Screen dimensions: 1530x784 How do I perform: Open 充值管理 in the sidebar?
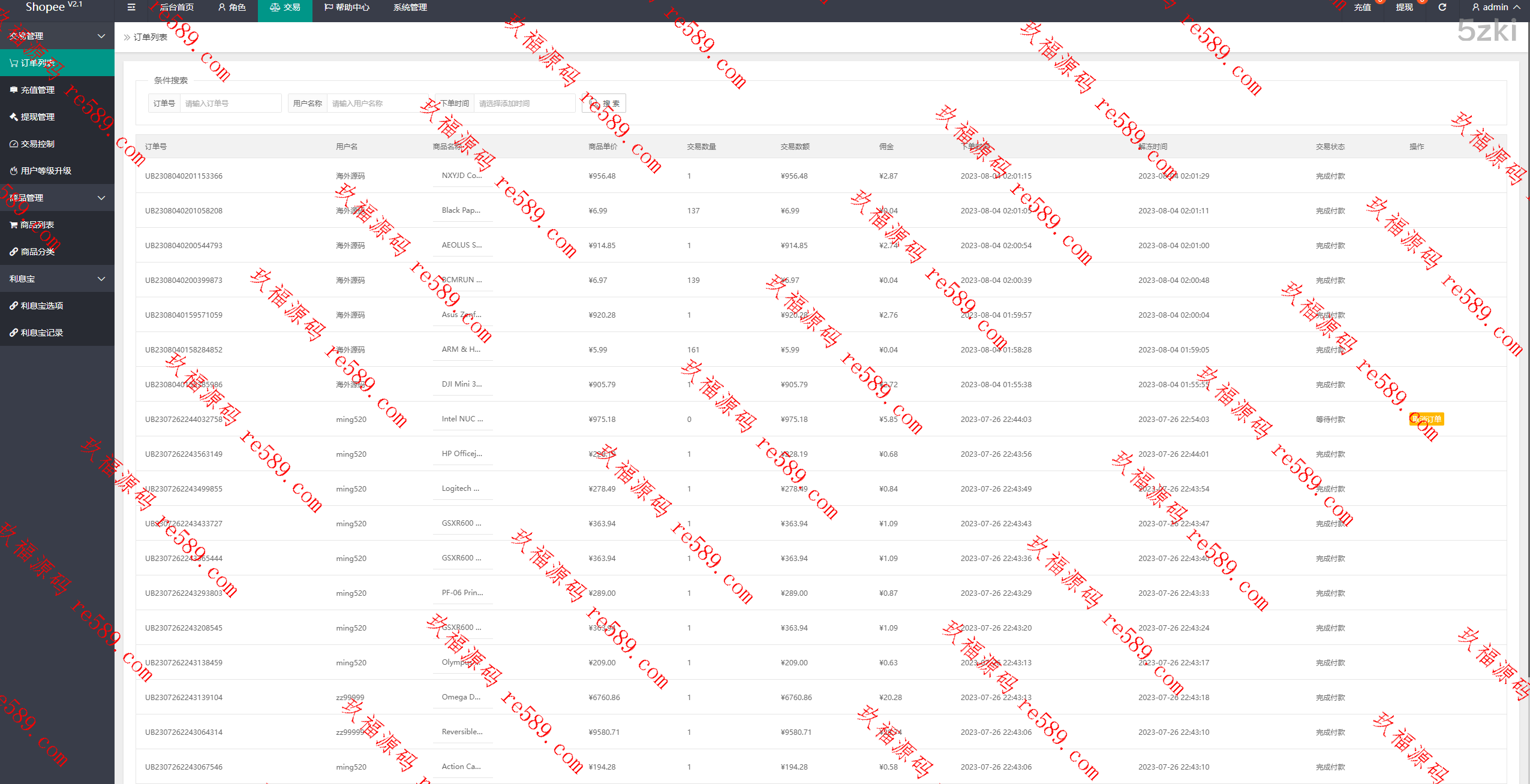click(x=37, y=90)
